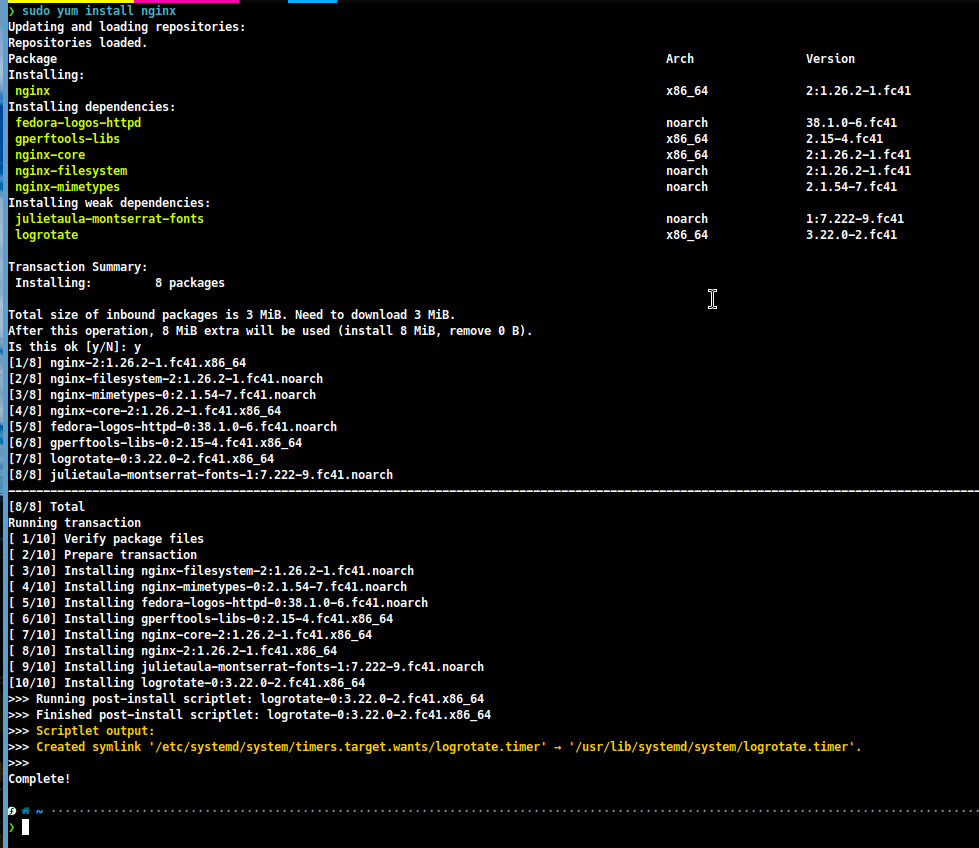The width and height of the screenshot is (979, 848).
Task: Click 'noarch' in the fedora-logos-httpd row
Action: coord(687,122)
